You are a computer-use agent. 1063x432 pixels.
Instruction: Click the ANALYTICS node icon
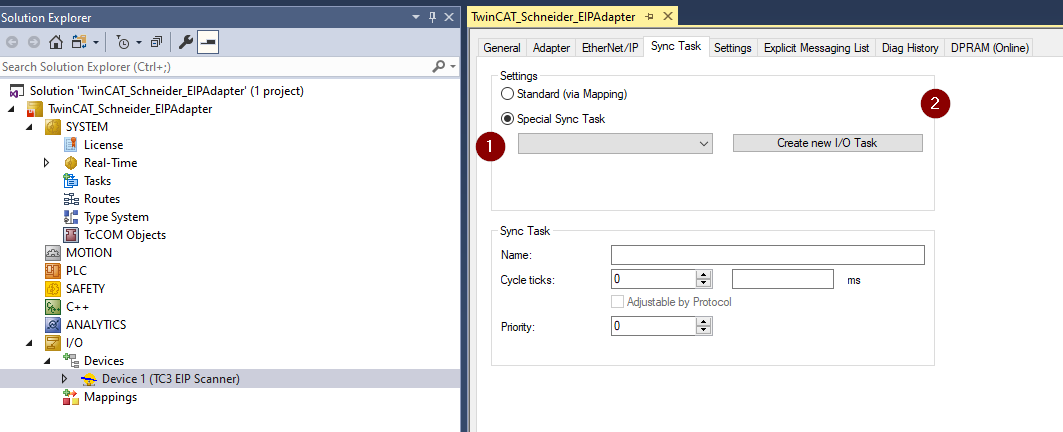[53, 324]
